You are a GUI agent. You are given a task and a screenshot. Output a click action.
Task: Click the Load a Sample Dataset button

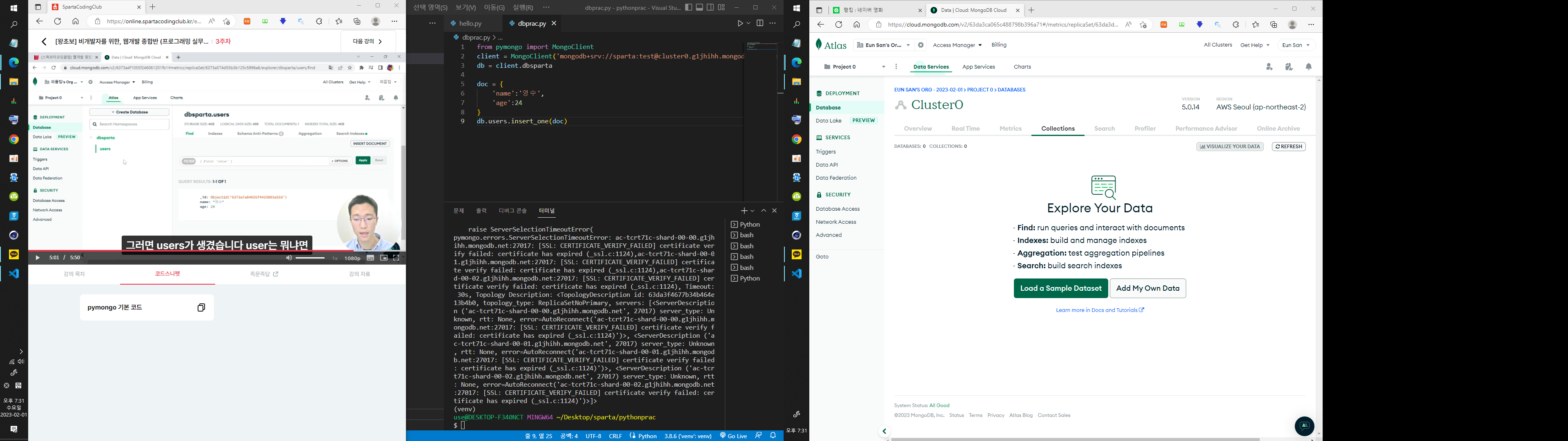tap(1060, 288)
